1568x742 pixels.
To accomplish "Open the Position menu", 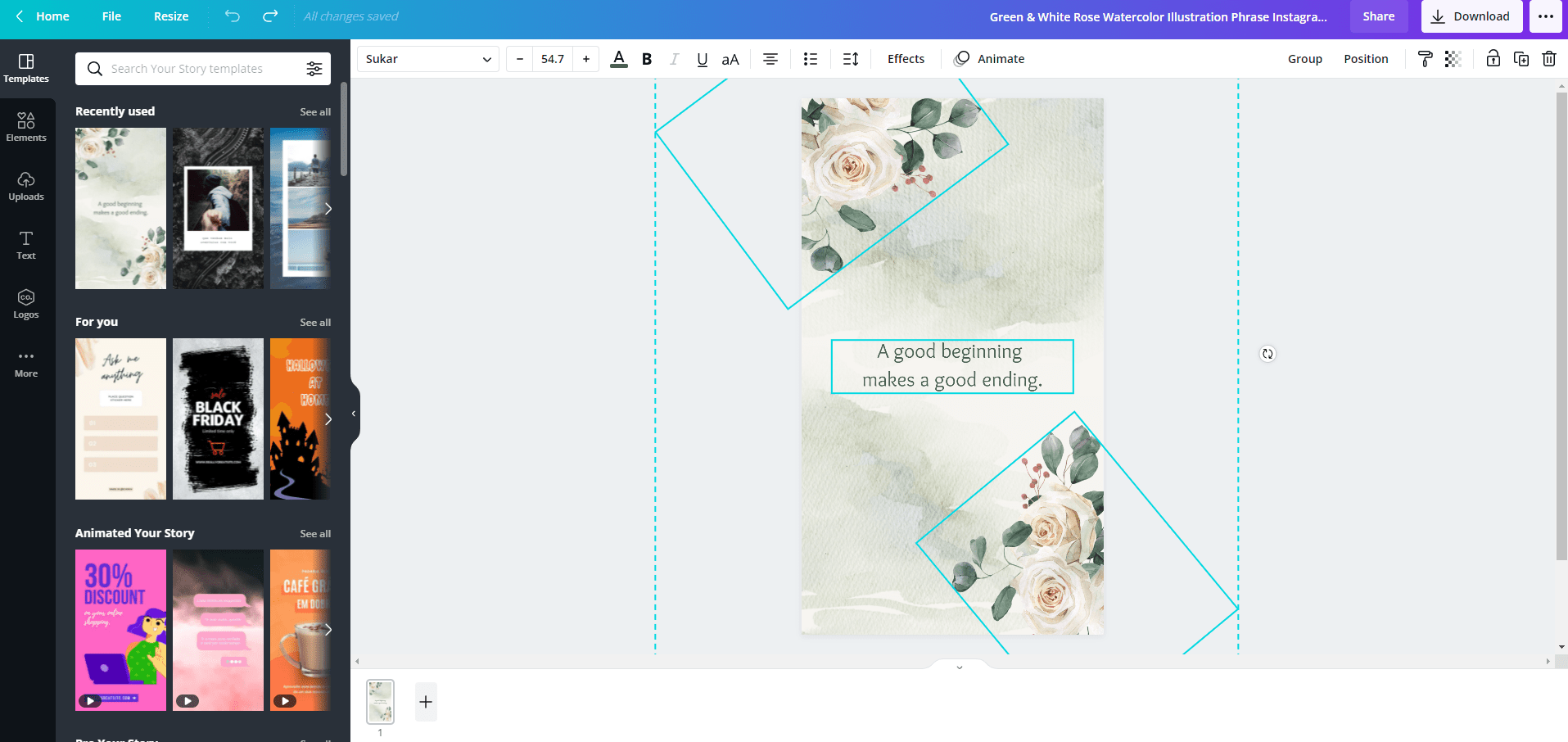I will [x=1366, y=58].
